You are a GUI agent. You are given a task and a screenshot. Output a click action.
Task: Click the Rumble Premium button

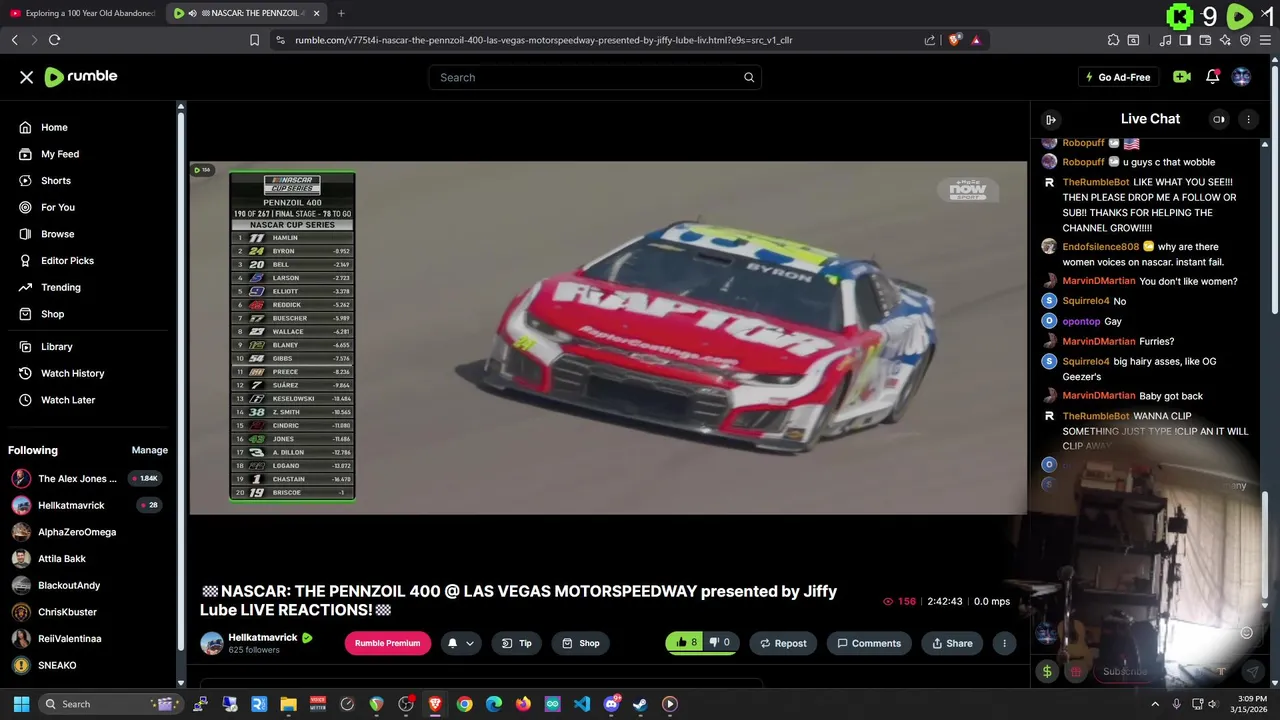coord(387,643)
